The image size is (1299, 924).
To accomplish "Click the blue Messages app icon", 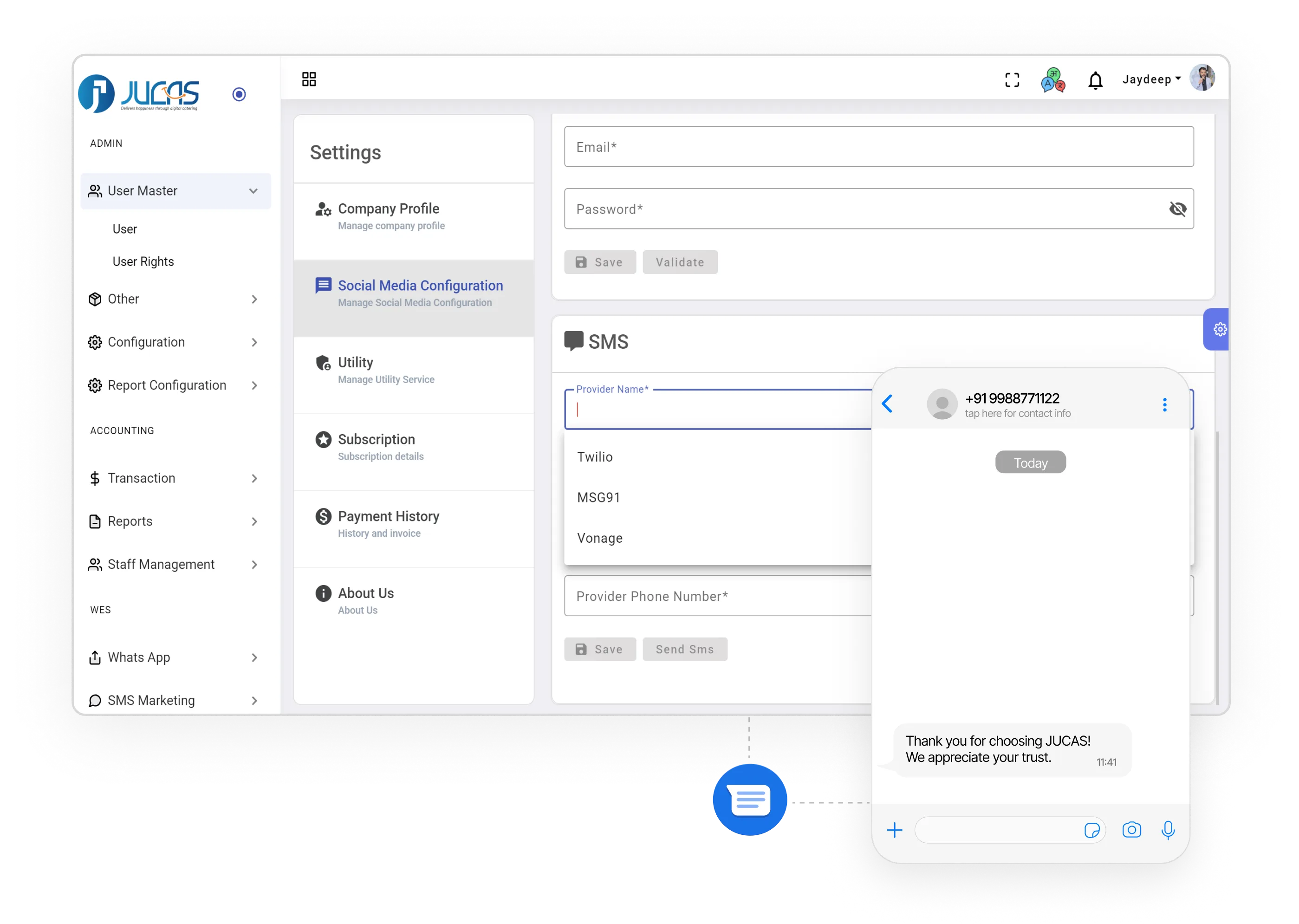I will pos(750,800).
